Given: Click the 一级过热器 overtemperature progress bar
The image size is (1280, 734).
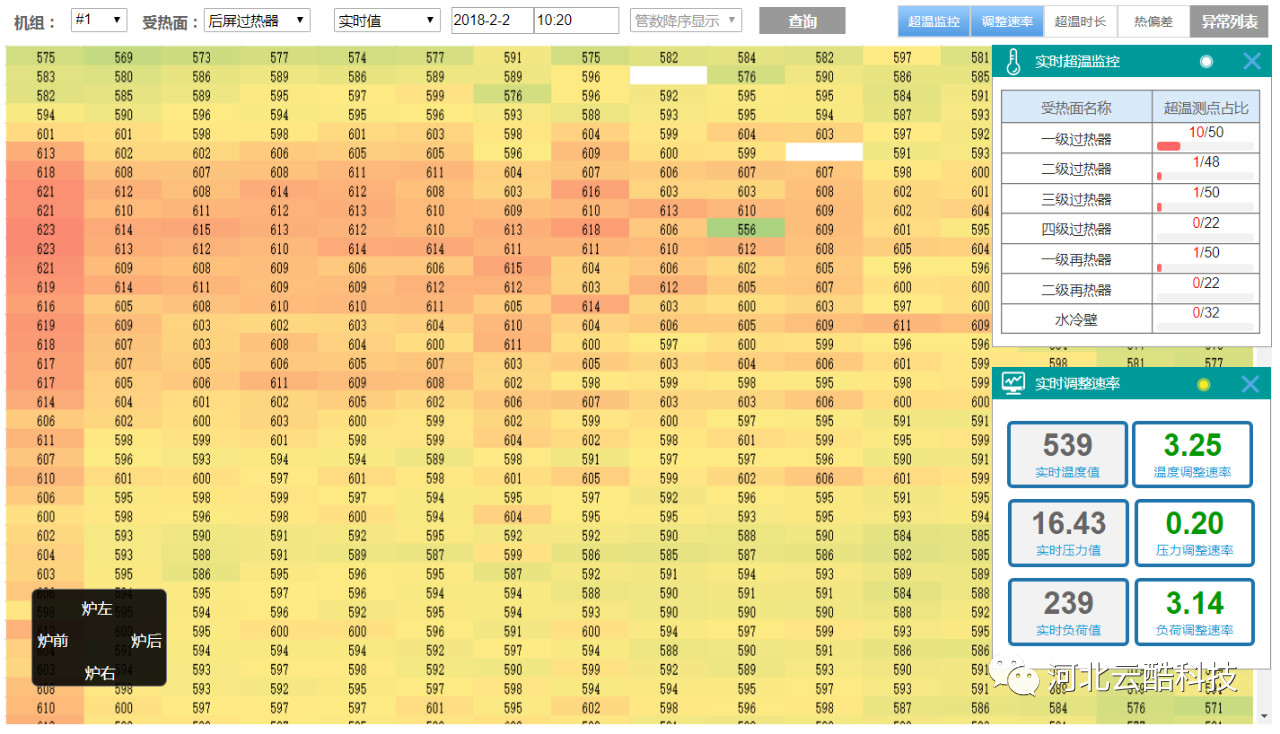Looking at the screenshot, I should coord(1205,146).
